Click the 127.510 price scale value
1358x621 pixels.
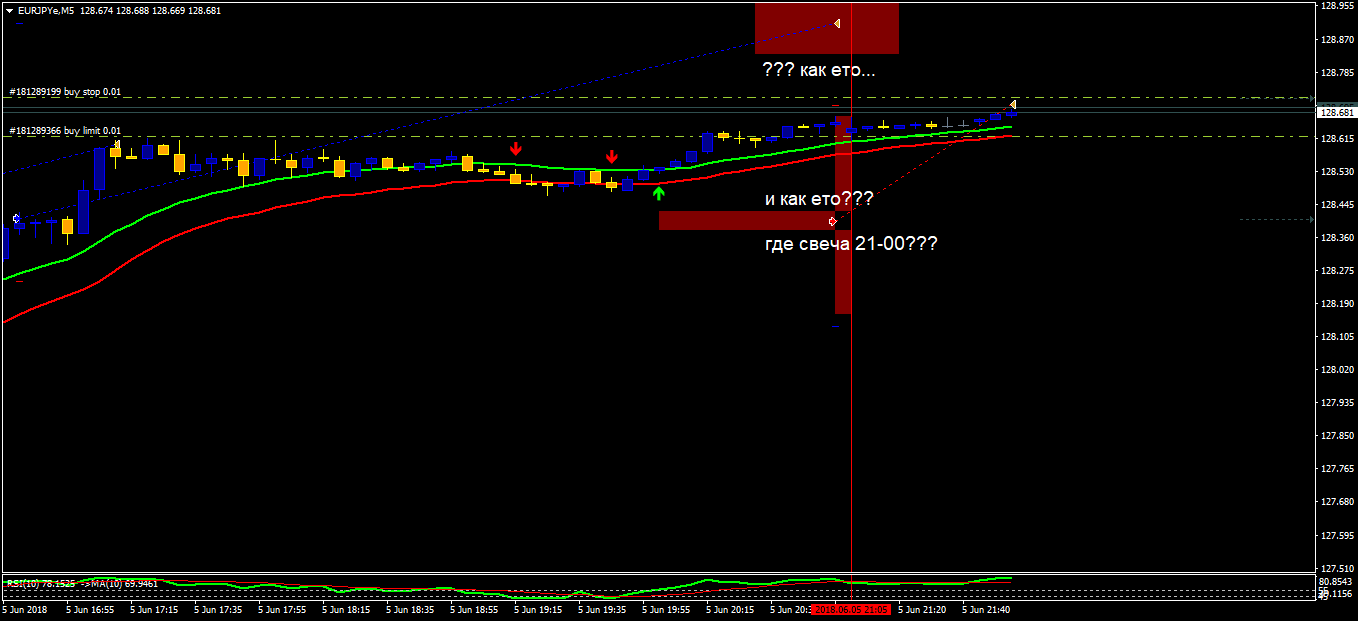point(1337,567)
